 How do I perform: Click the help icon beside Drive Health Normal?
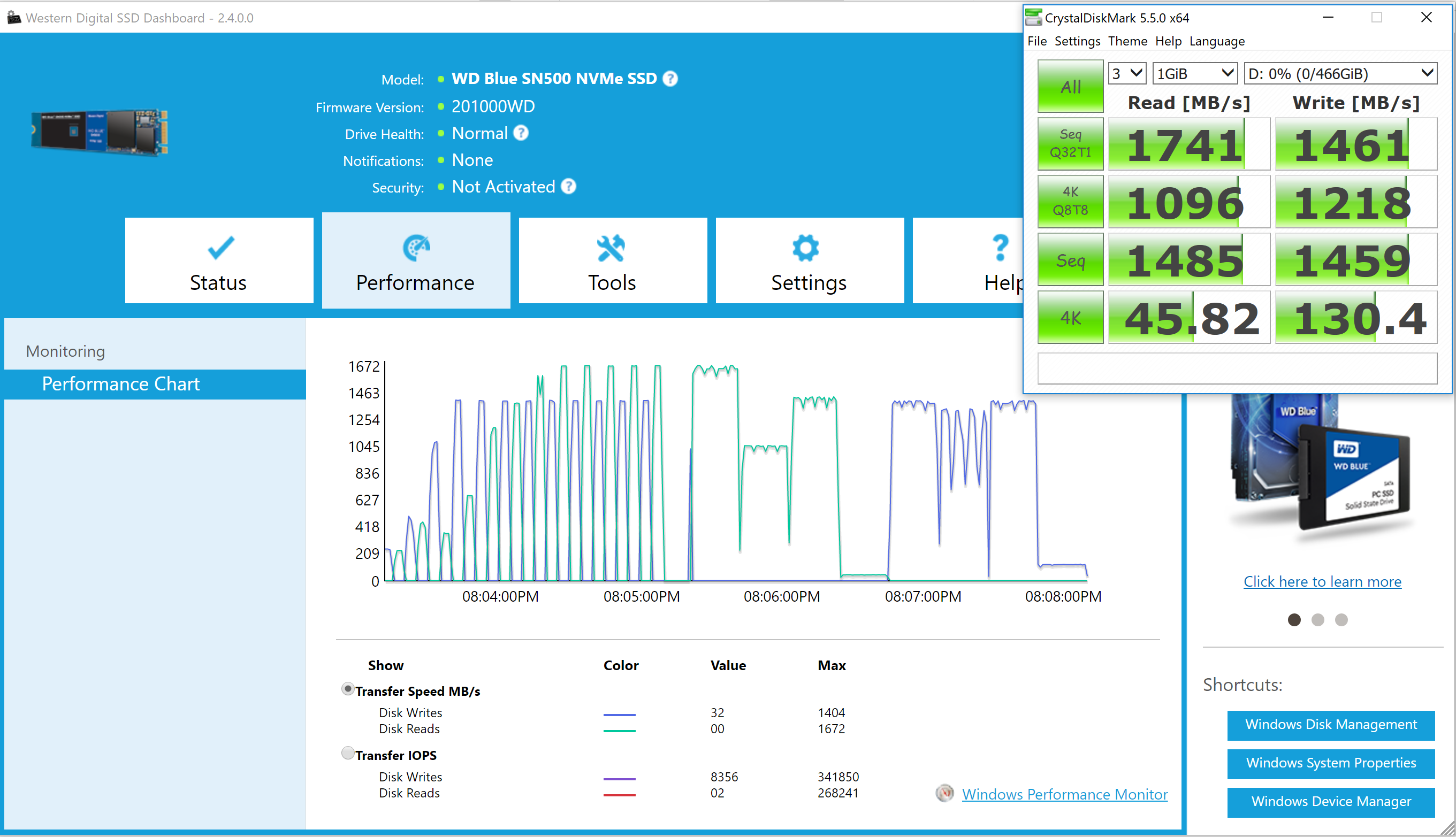click(521, 133)
